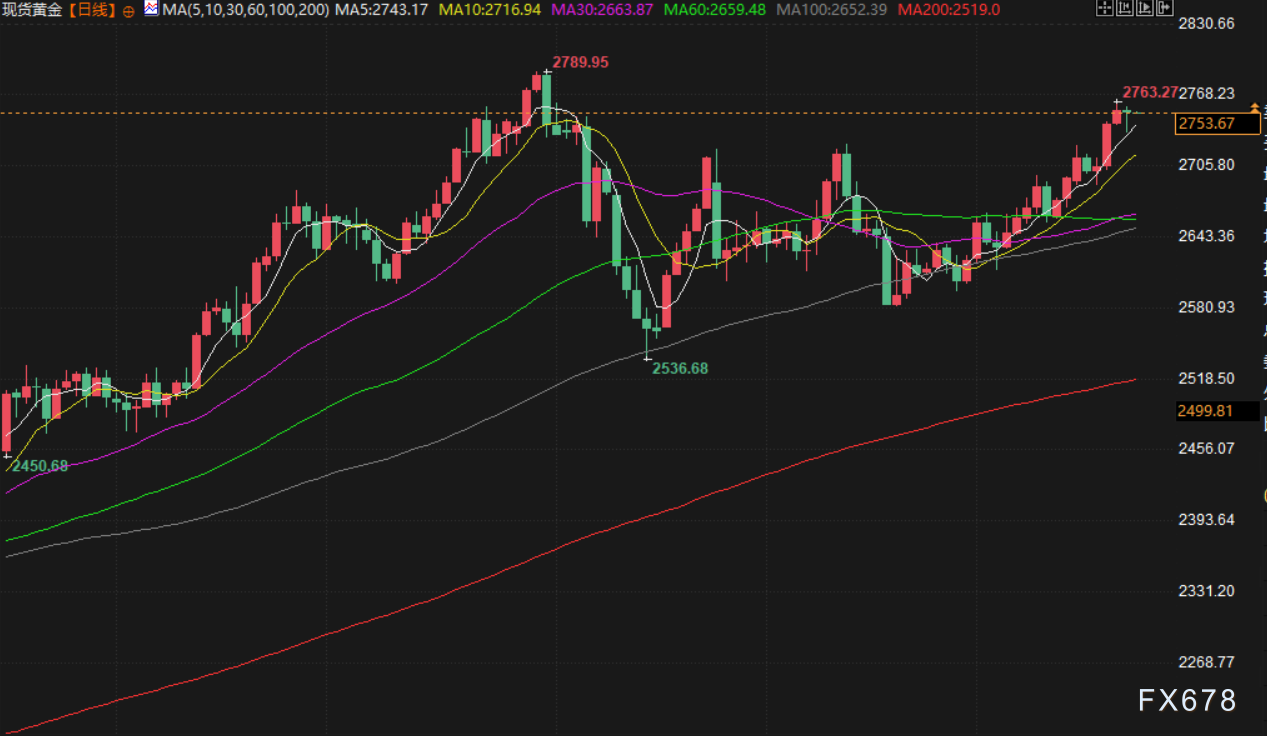Click the current price tag 2753.67
Screen dimensions: 1267x736
coord(1205,124)
